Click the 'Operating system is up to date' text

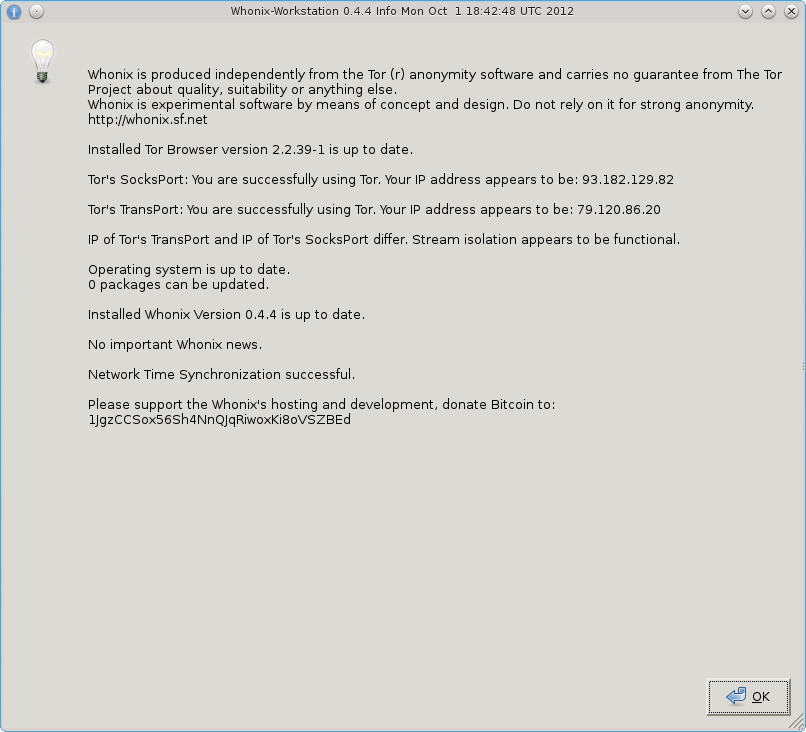[189, 270]
